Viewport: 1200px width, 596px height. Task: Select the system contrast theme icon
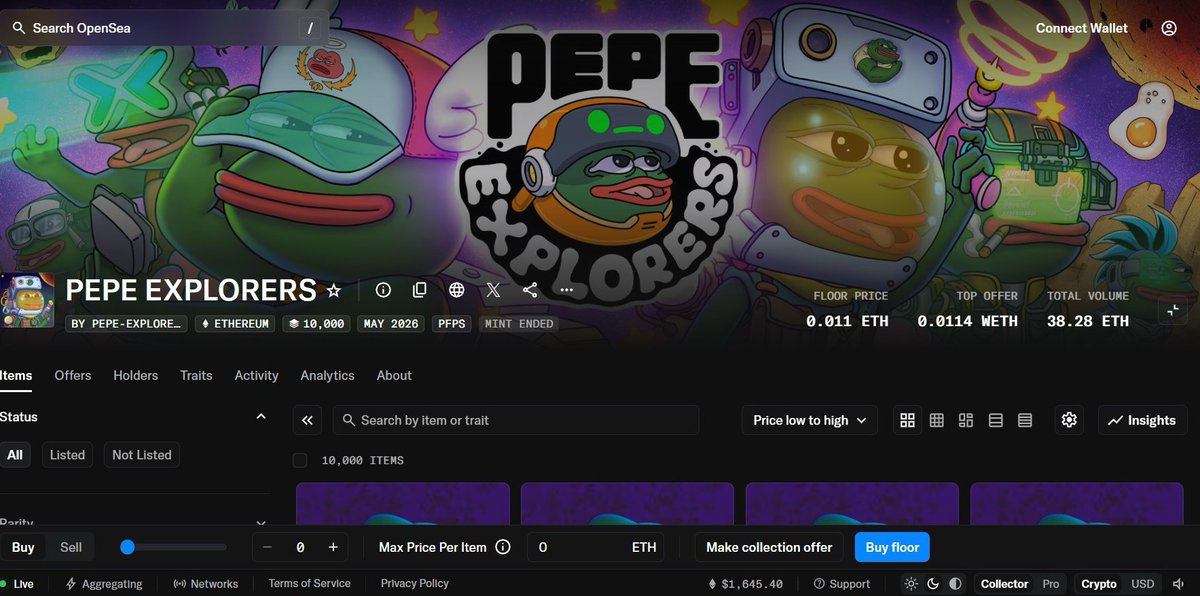point(955,584)
